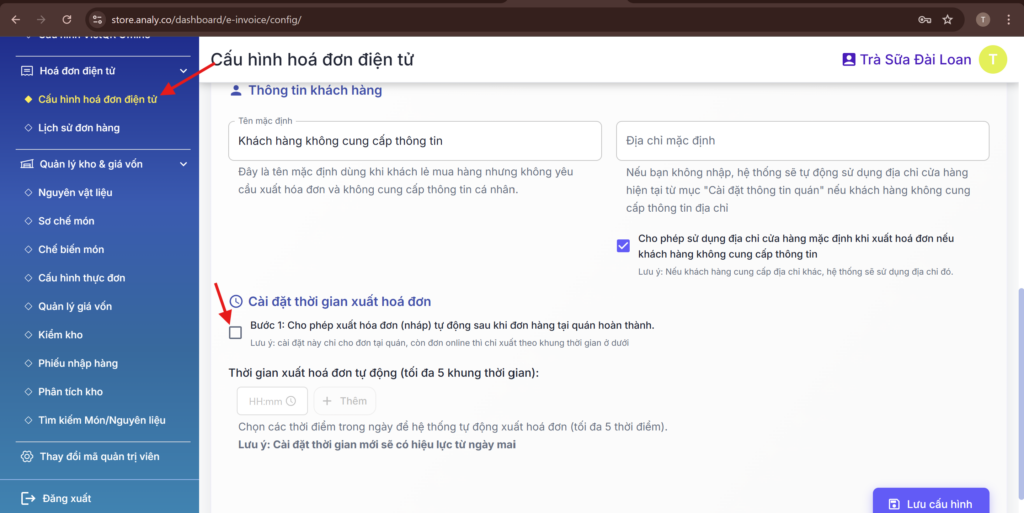Open Phân tích kho in sidebar
1024x513 pixels.
coord(71,392)
